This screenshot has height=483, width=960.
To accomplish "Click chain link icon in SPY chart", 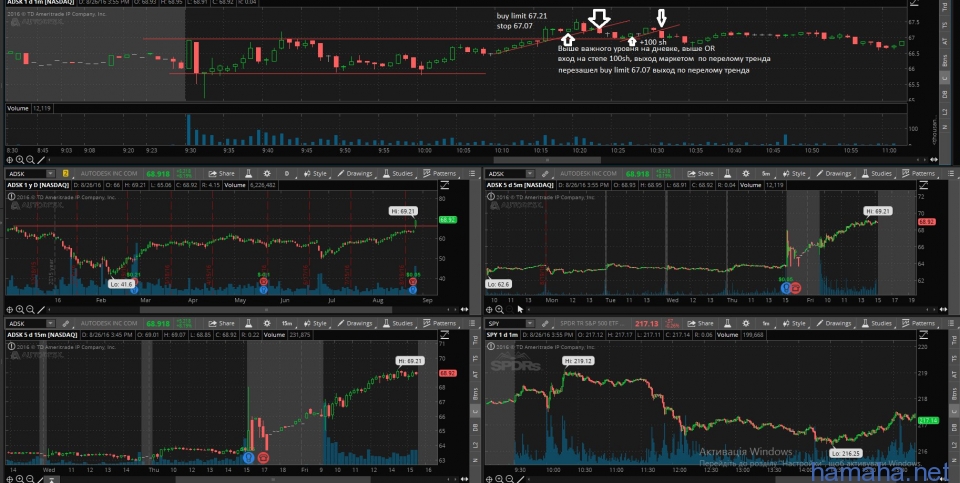I will (x=545, y=323).
